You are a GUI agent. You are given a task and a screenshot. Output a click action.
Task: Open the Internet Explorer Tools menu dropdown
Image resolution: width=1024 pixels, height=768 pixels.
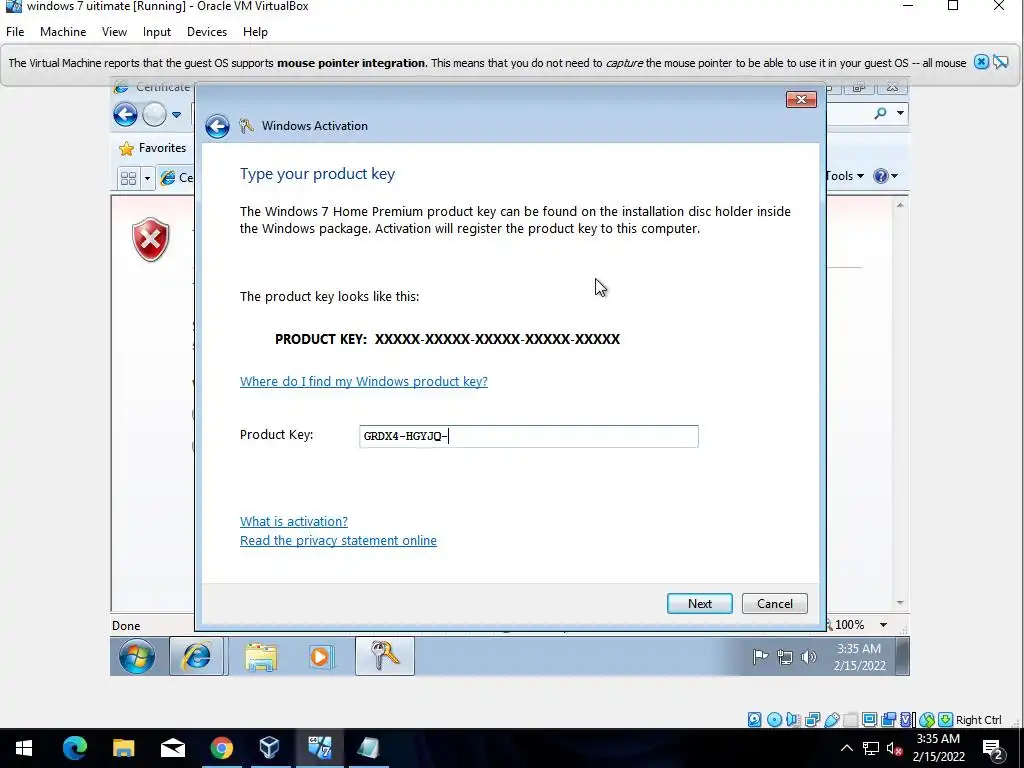tap(845, 176)
